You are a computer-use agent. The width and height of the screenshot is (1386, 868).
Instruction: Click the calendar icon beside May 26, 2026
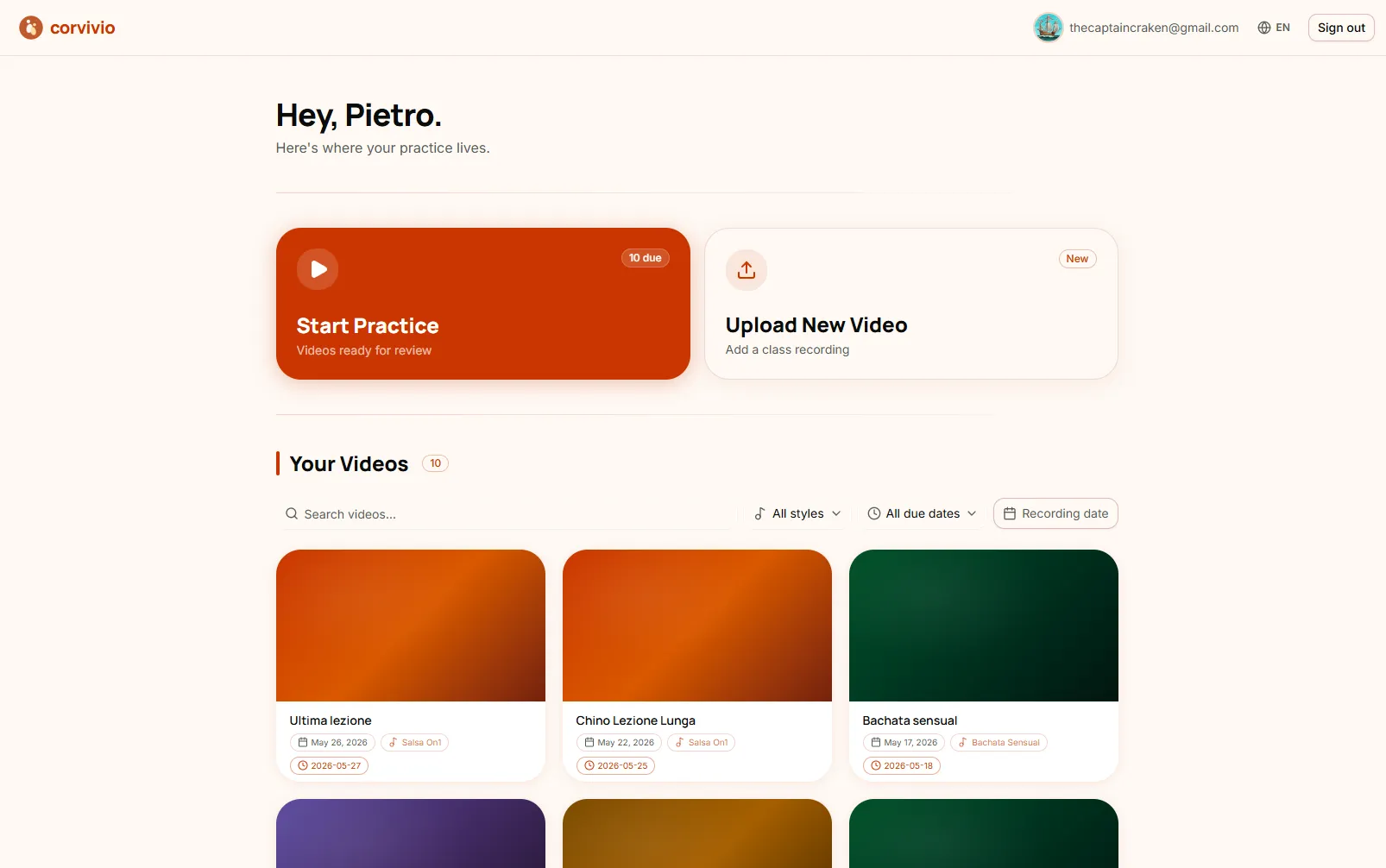tap(303, 742)
